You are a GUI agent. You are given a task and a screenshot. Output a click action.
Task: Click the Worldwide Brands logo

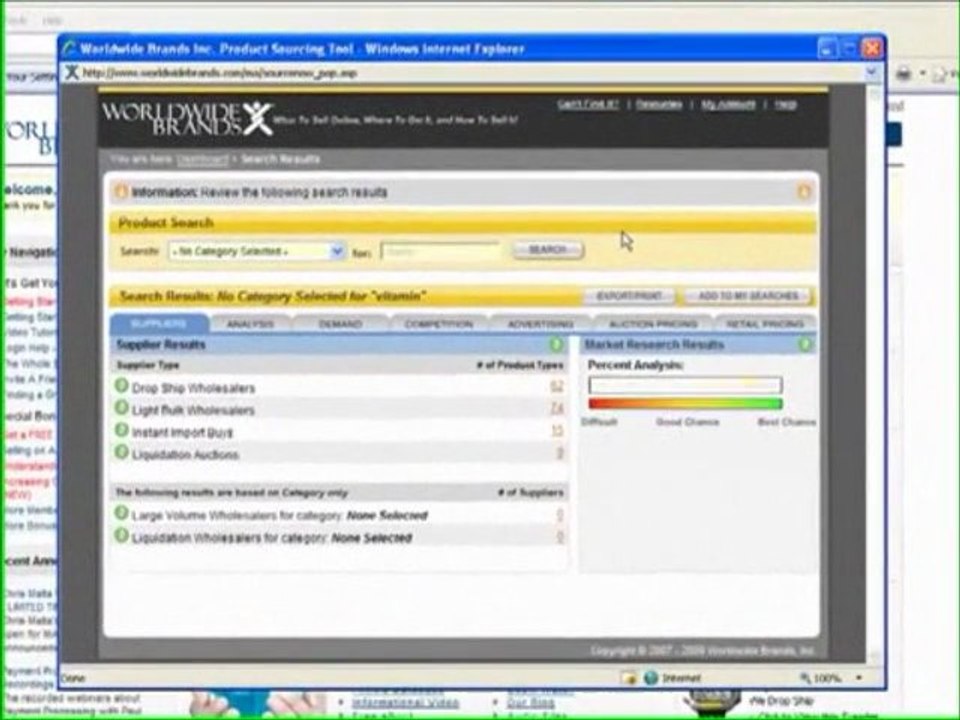point(187,118)
